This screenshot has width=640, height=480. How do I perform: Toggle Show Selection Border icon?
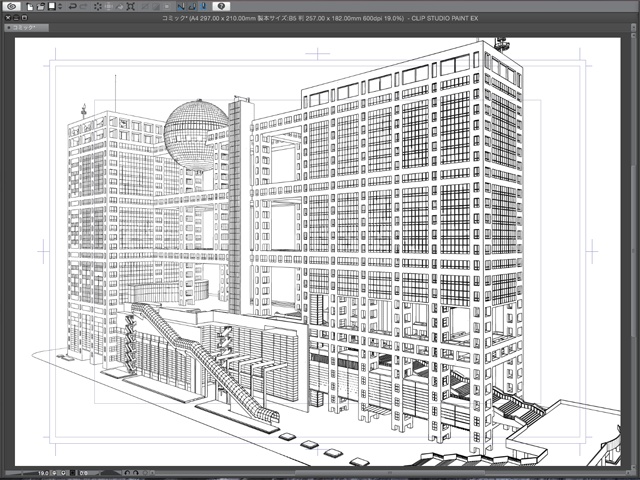[x=167, y=7]
